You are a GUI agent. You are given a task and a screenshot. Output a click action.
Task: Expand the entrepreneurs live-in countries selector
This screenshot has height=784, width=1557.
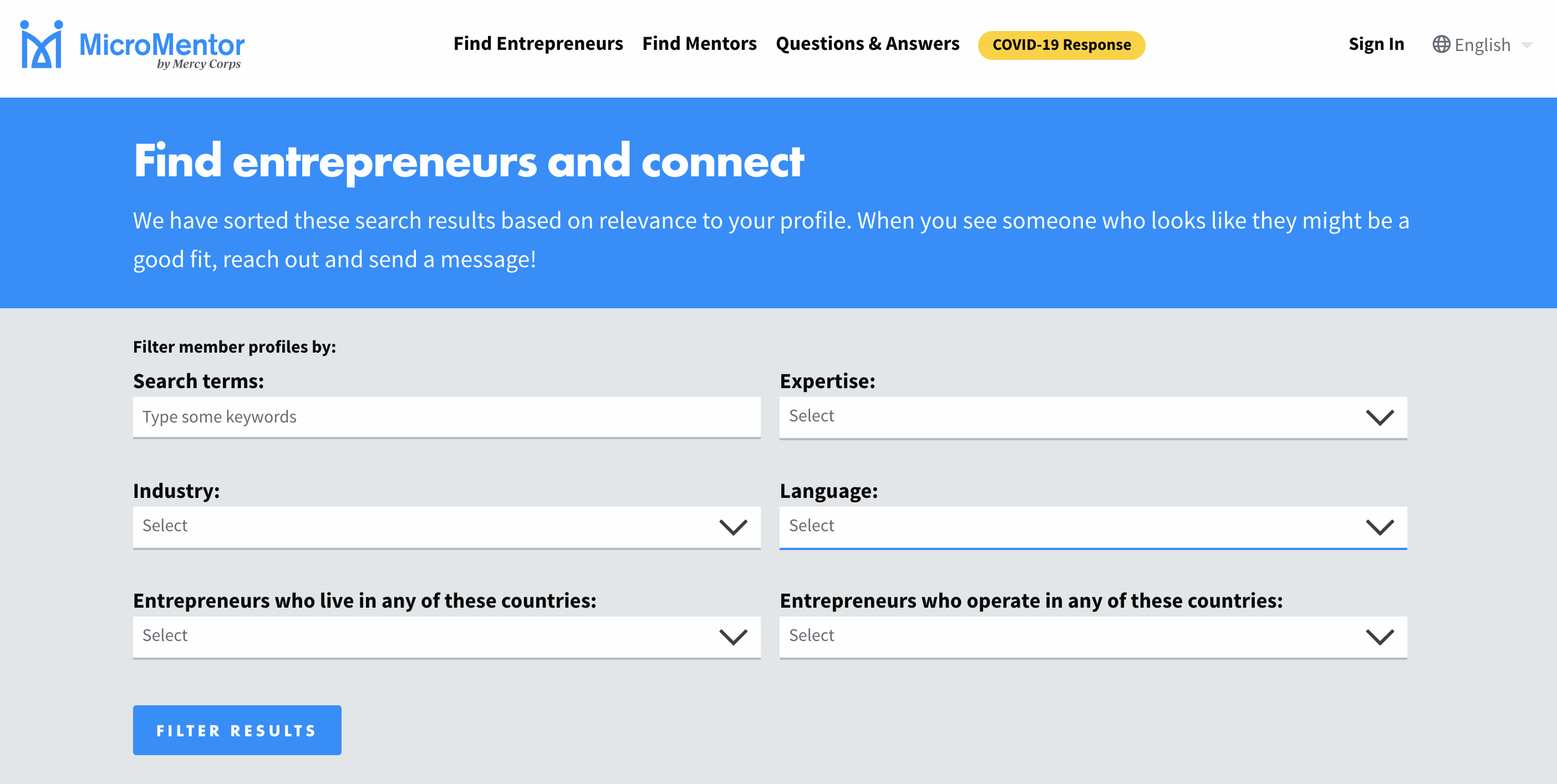click(x=446, y=637)
